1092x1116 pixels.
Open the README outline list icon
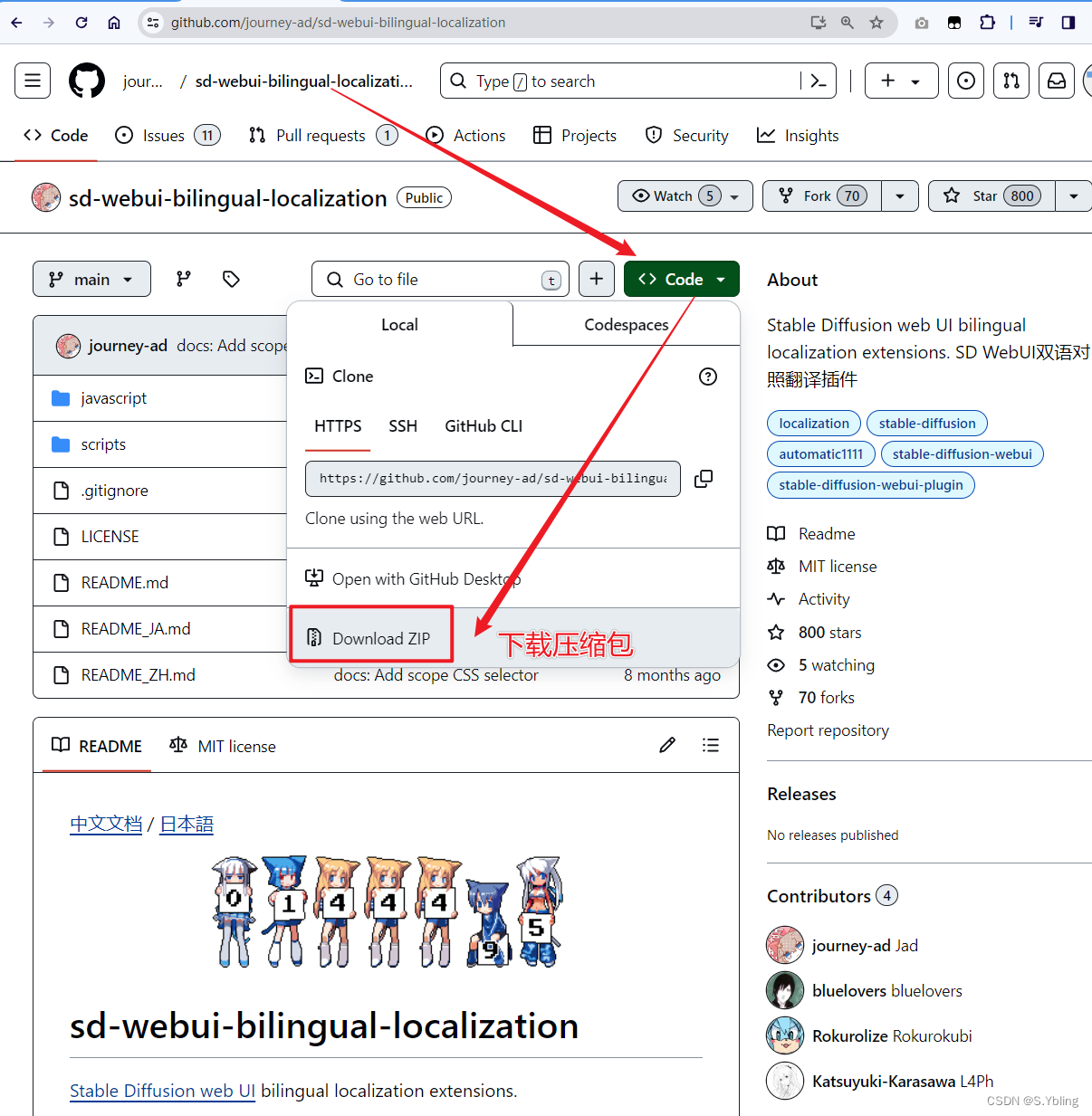click(x=711, y=745)
